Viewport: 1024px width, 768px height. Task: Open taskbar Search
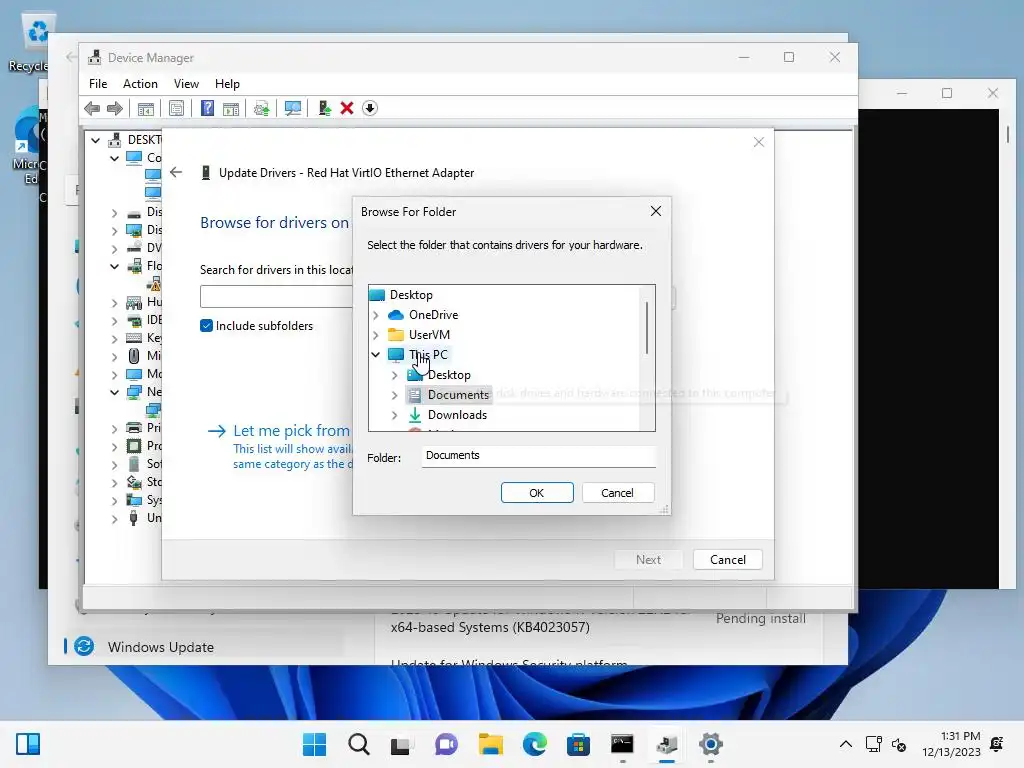(x=359, y=744)
